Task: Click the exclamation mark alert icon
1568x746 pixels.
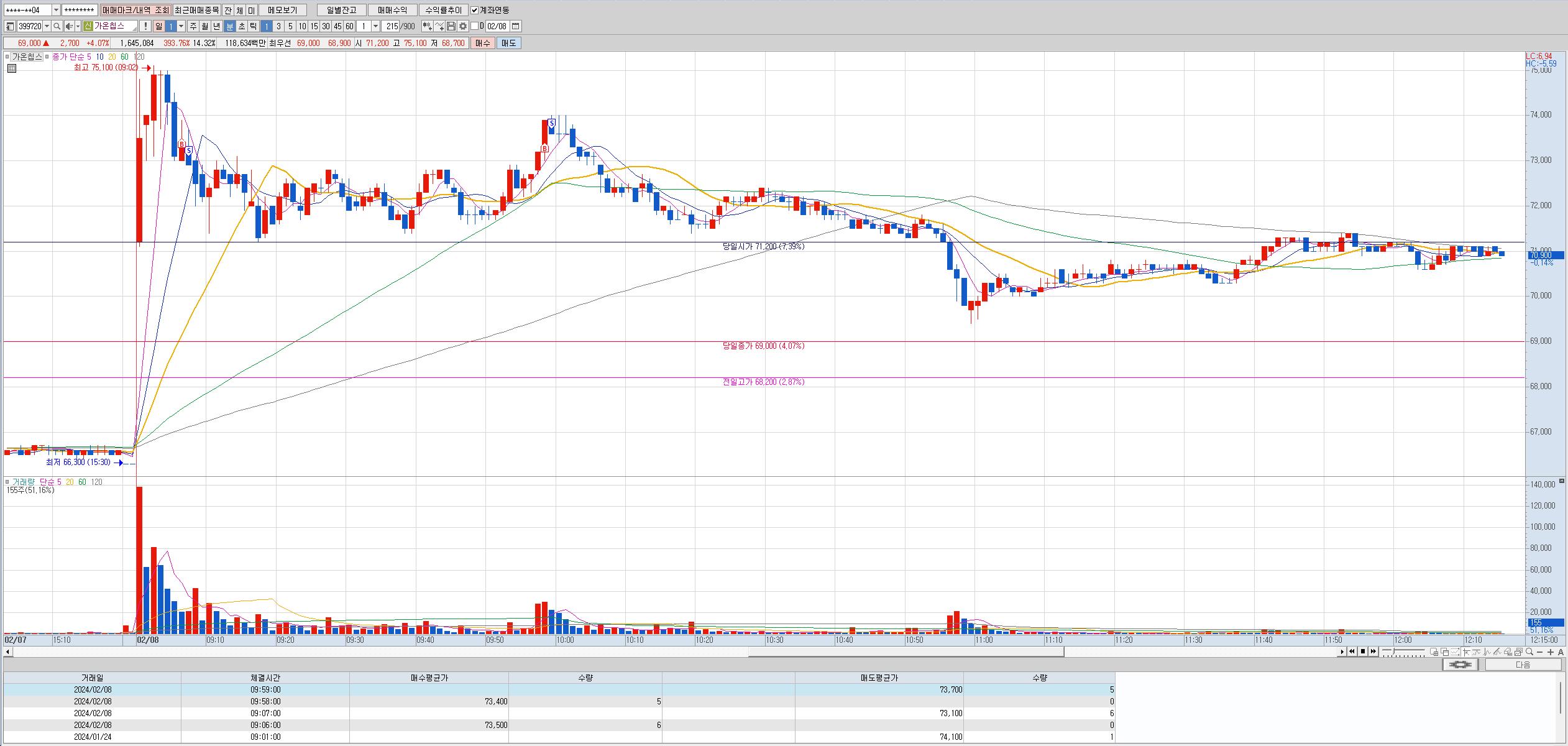Action: 145,26
